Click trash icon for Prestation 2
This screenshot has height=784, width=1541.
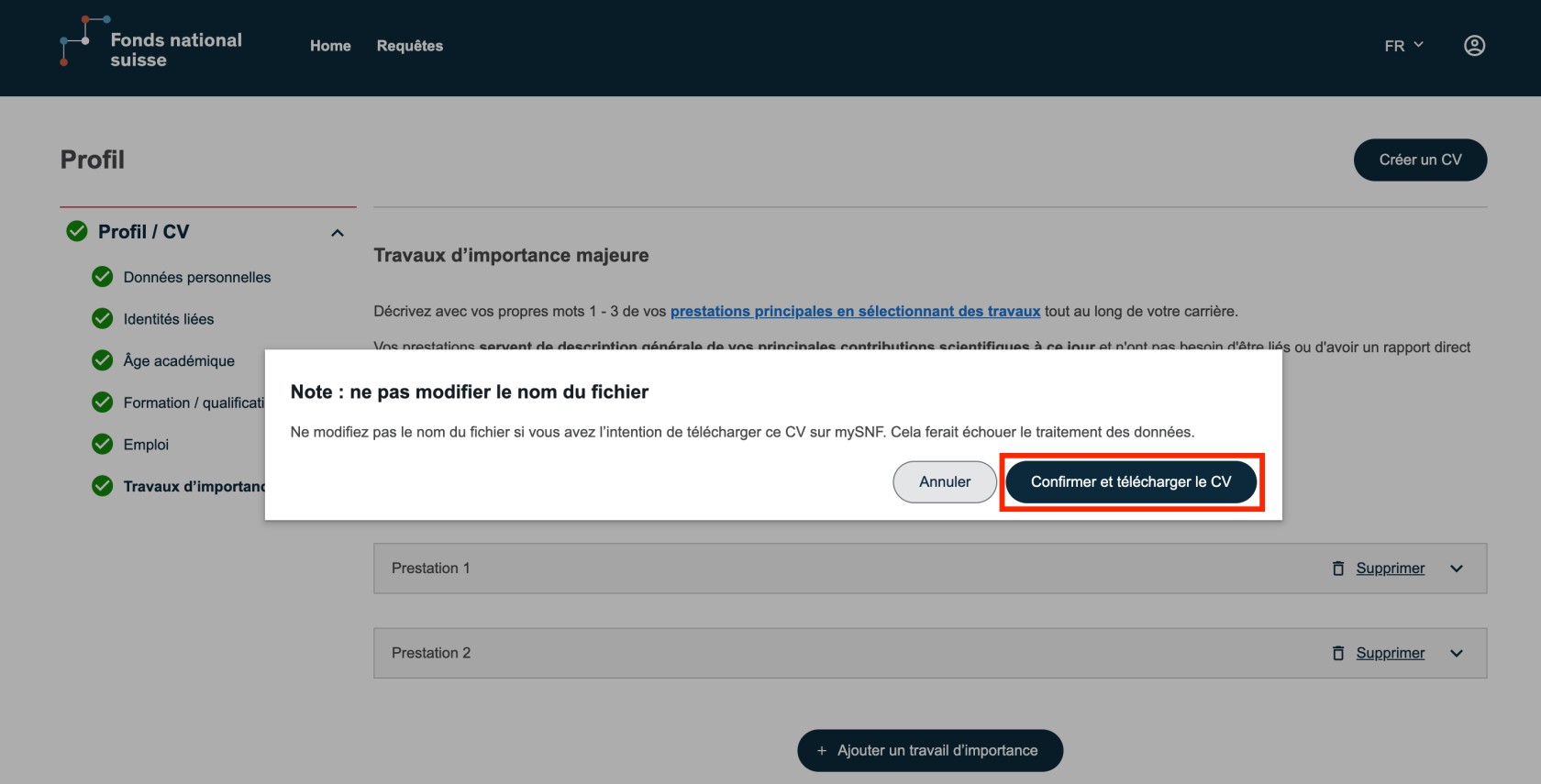(1338, 653)
